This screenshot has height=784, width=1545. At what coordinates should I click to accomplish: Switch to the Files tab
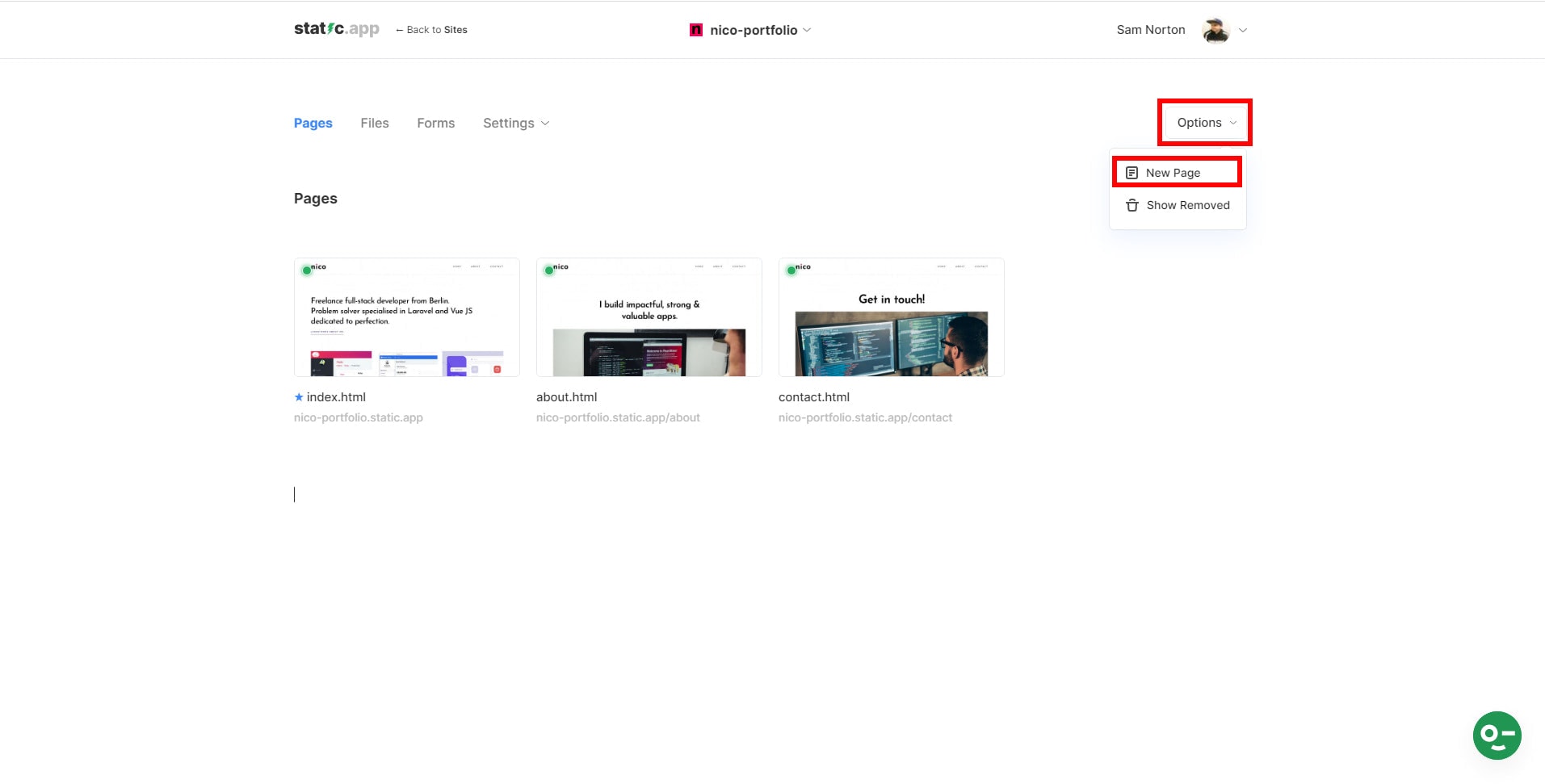click(x=374, y=123)
